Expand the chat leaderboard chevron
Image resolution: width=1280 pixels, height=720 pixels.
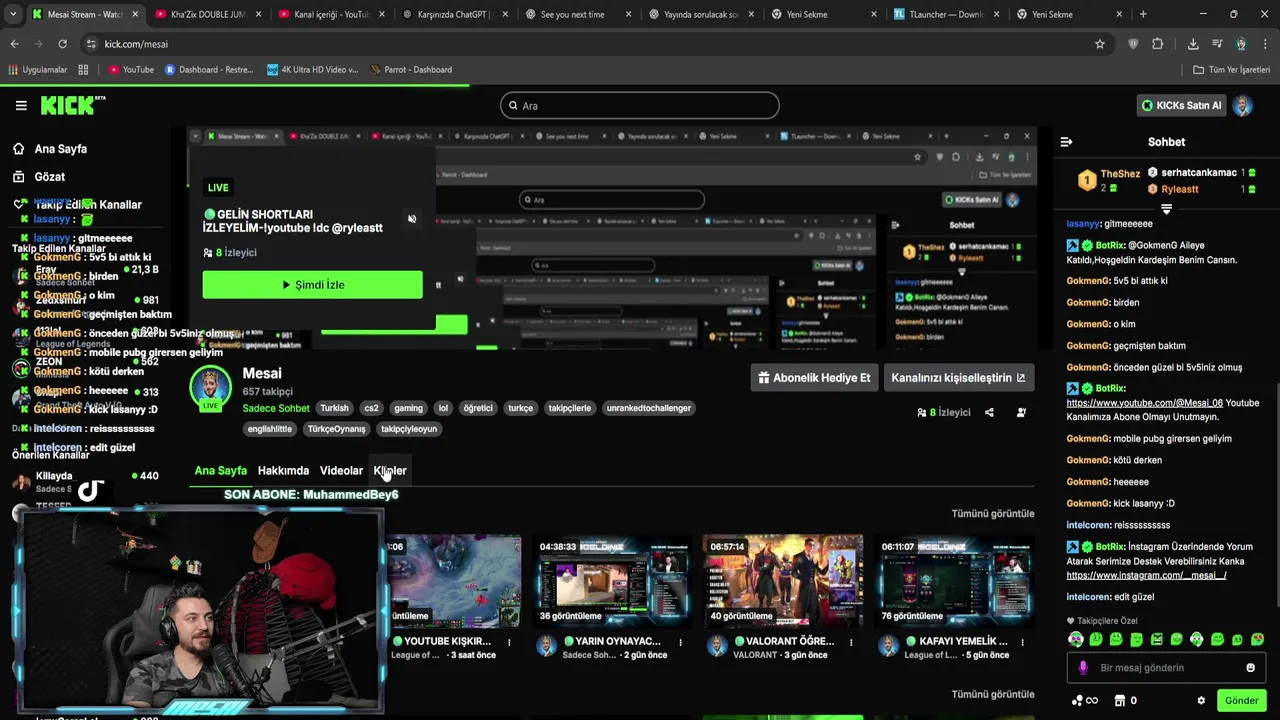[1166, 210]
